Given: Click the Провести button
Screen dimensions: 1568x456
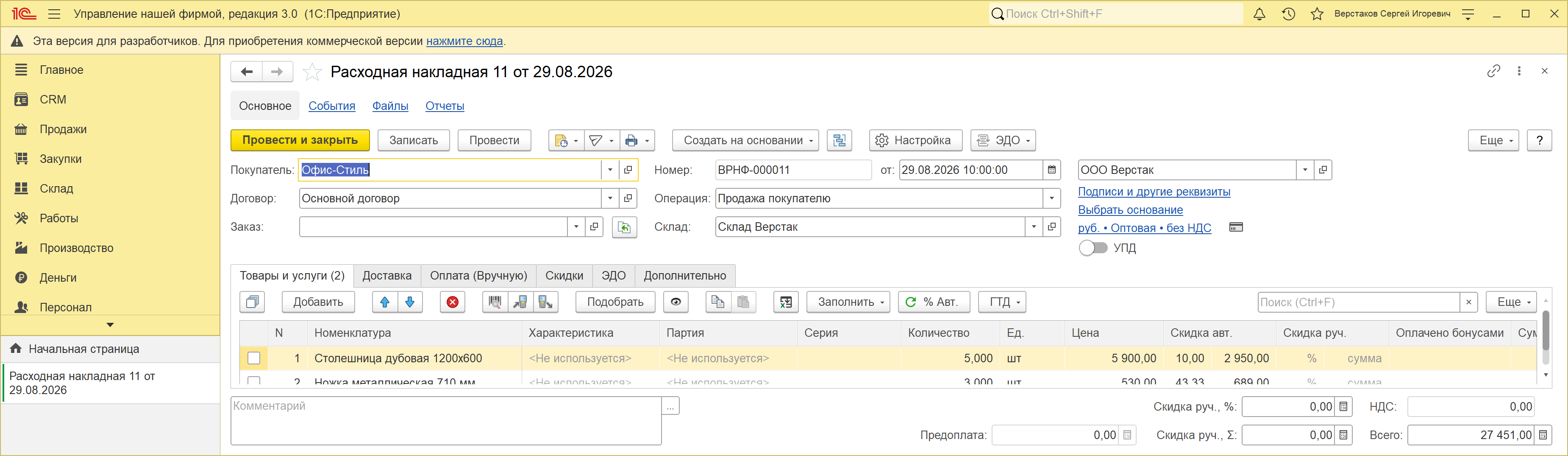Looking at the screenshot, I should point(494,140).
